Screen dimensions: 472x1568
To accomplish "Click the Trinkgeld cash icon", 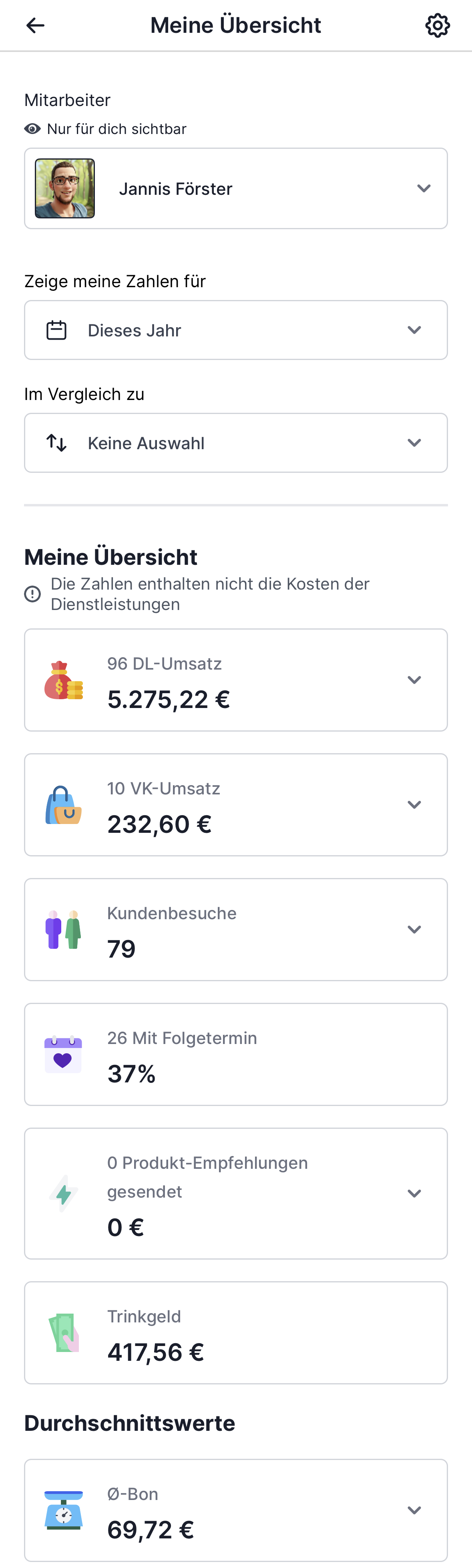I will (64, 1332).
